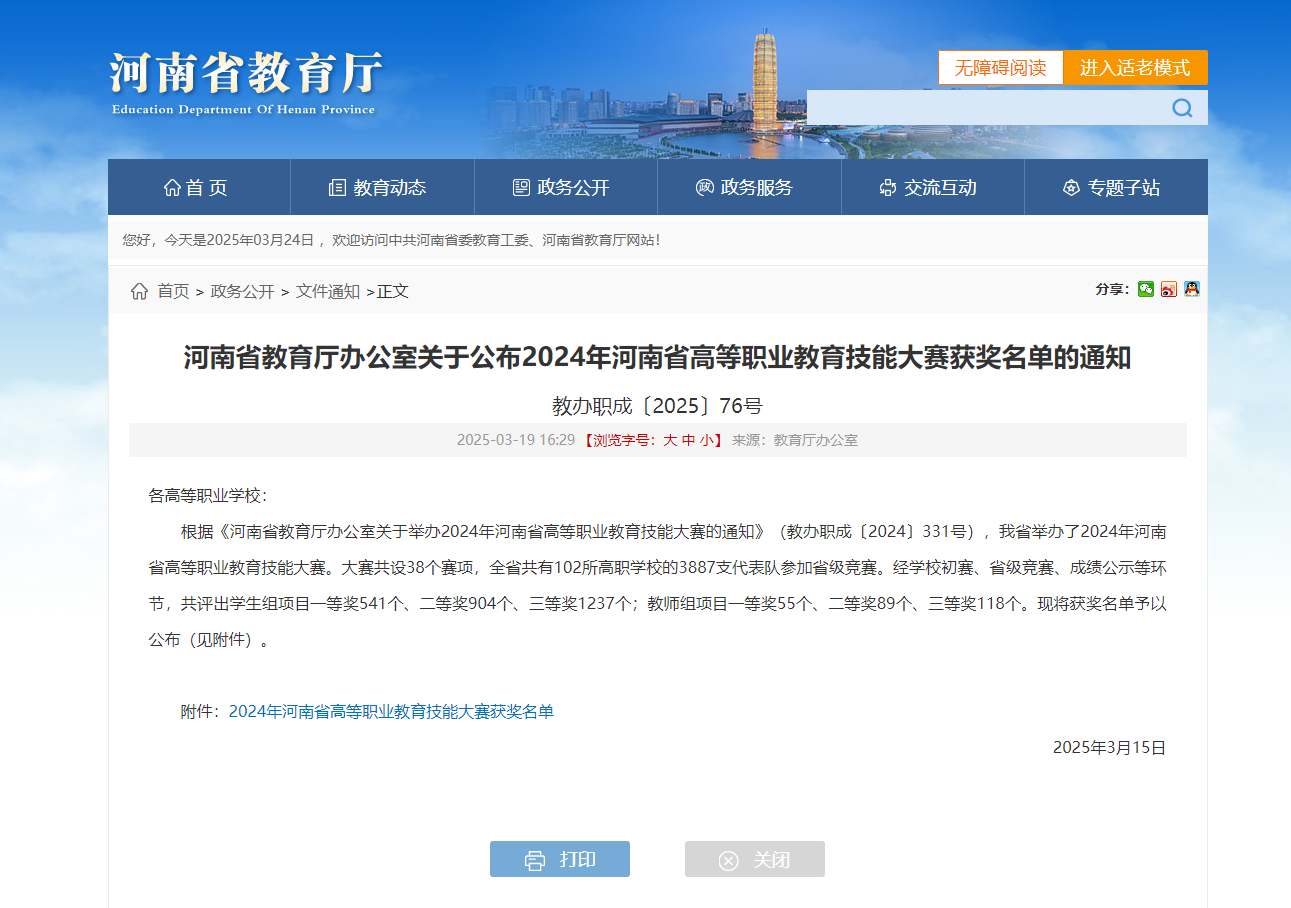Set font size to small (小)
Screen dimensions: 1291x908
pyautogui.click(x=706, y=440)
